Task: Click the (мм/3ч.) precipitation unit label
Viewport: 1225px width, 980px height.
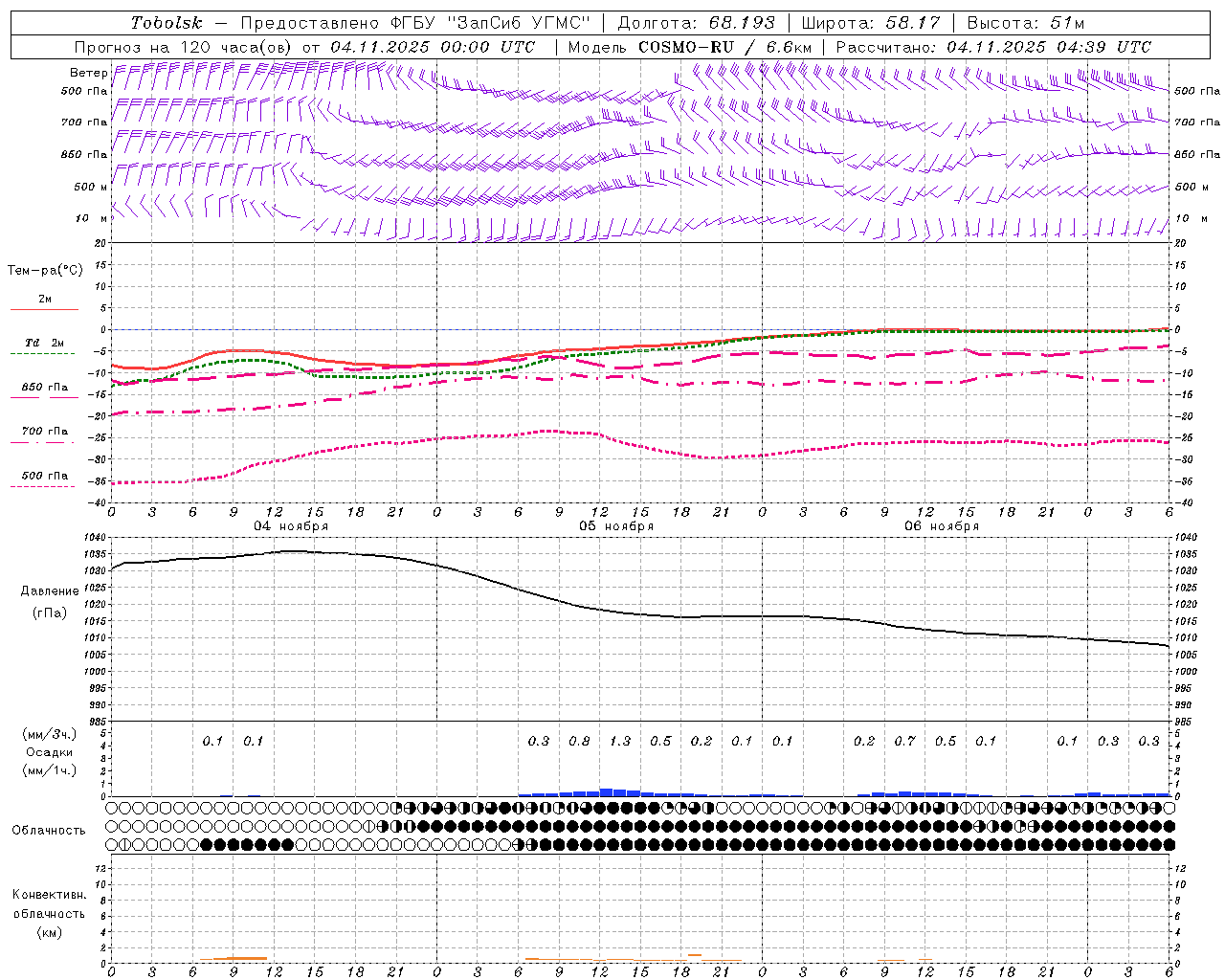Action: [50, 734]
